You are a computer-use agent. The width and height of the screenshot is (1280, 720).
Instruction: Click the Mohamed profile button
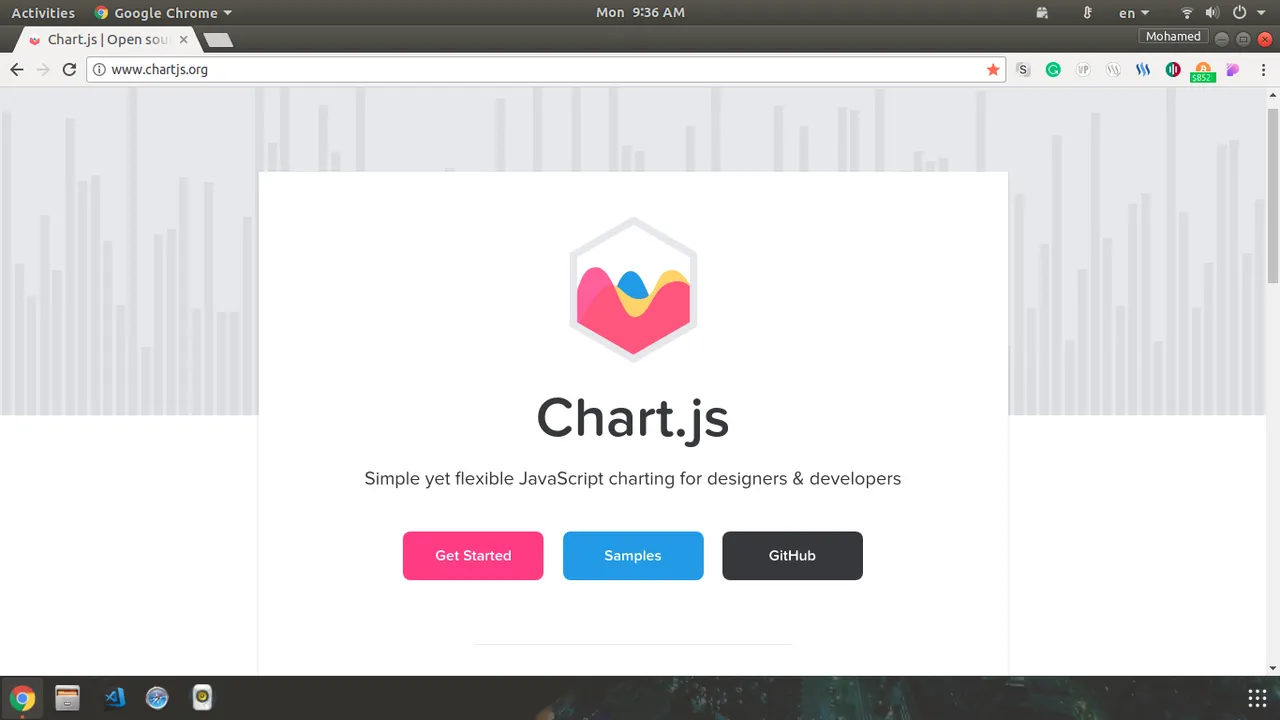1173,37
